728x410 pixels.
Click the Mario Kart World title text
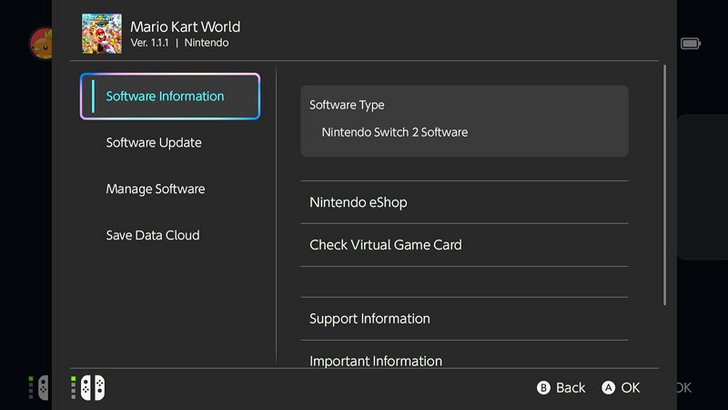click(x=185, y=26)
